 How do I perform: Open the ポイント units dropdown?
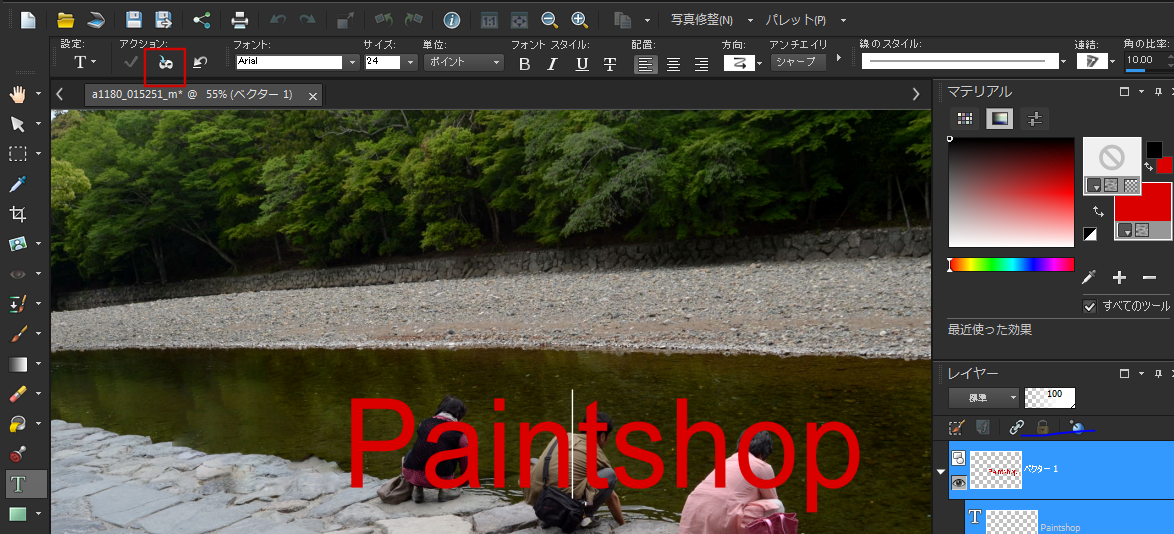463,63
